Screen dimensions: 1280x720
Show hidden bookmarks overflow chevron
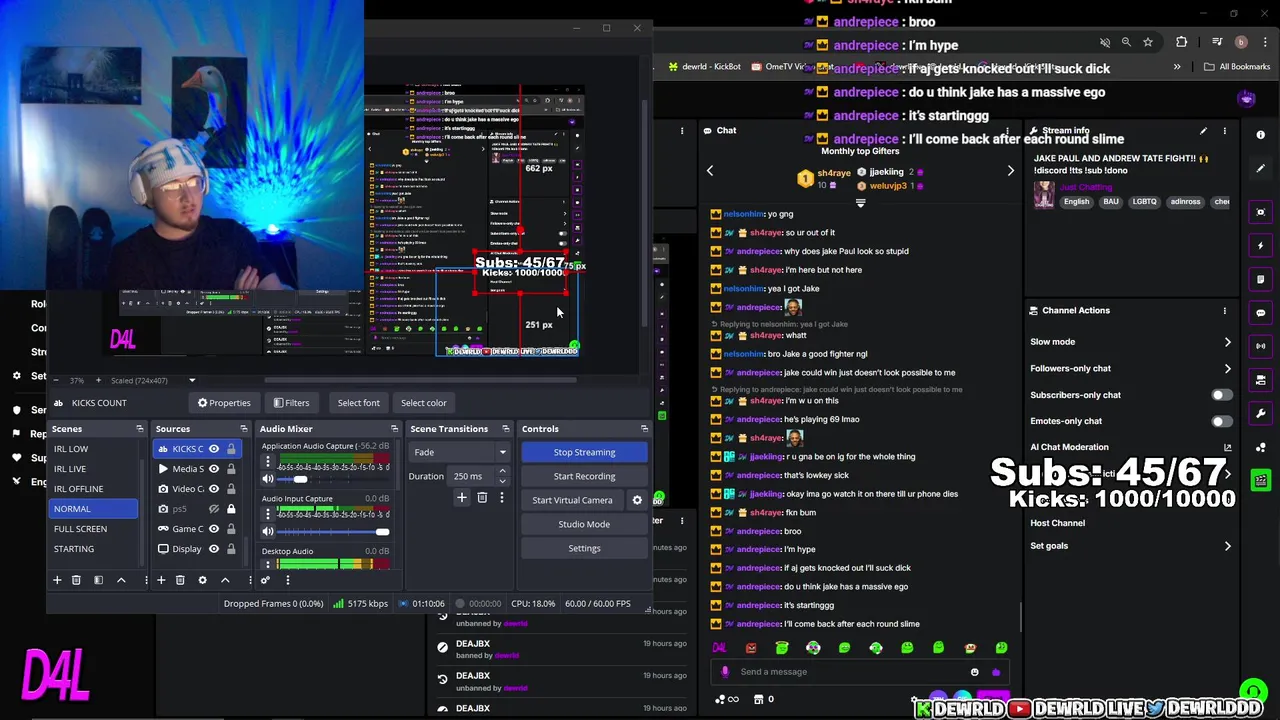point(1177,67)
